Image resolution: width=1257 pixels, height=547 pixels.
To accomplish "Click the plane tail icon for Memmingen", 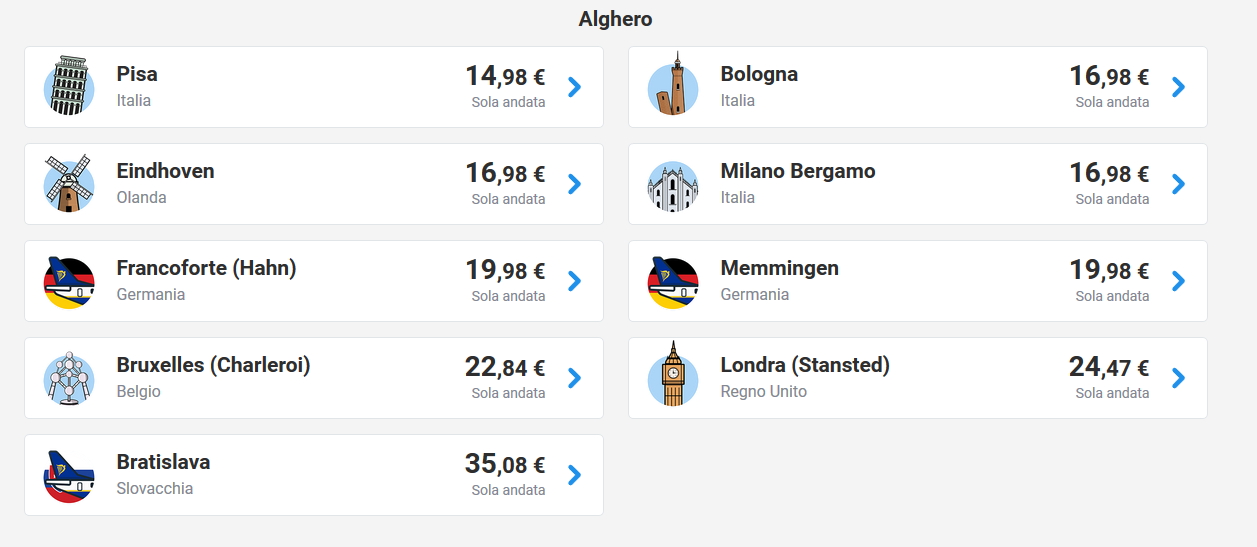I will (x=673, y=283).
